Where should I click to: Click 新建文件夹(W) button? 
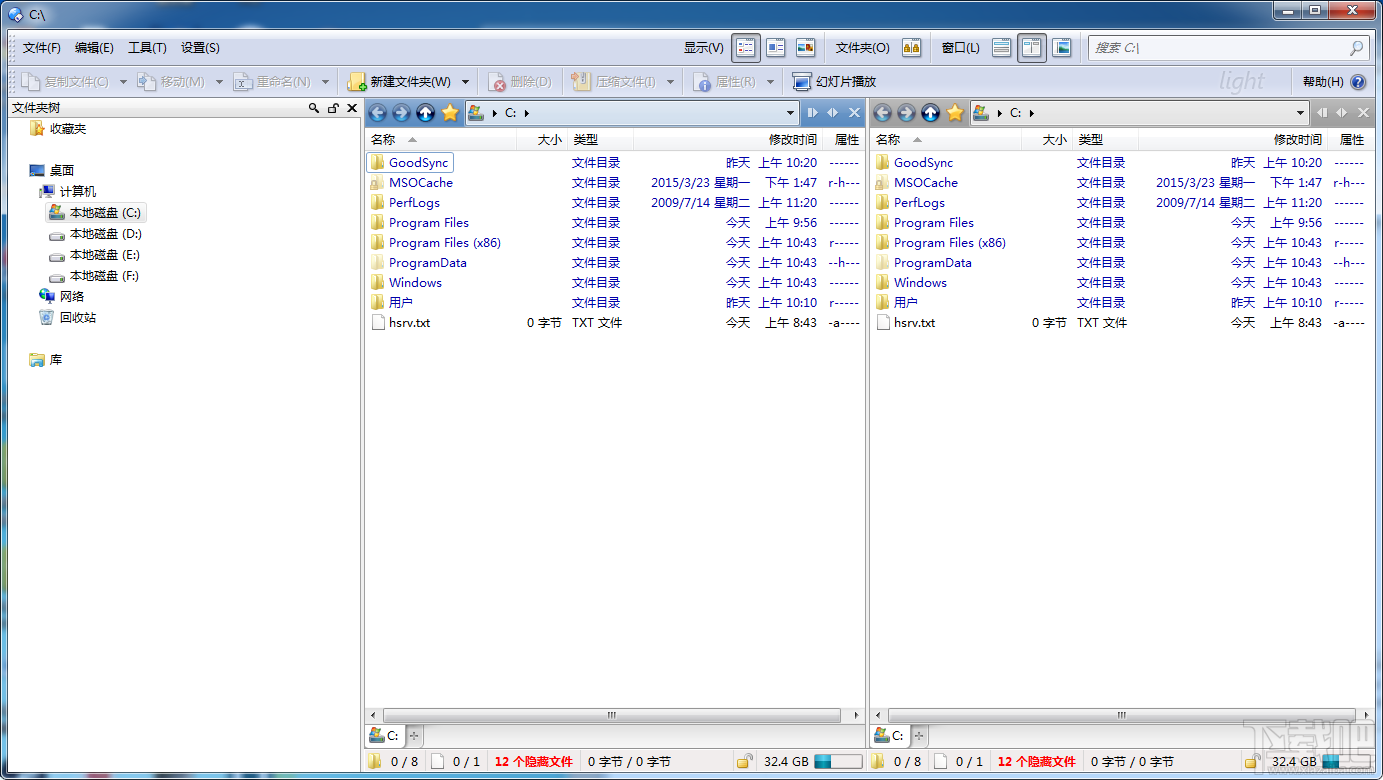[x=399, y=82]
